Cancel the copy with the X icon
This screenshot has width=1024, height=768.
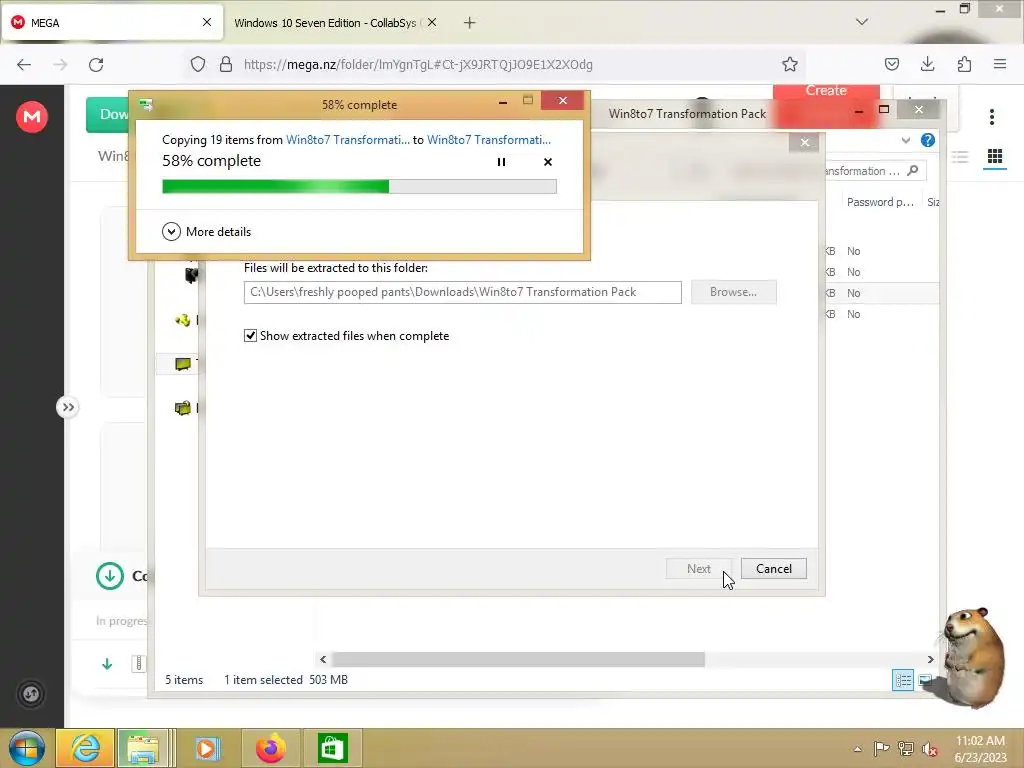point(548,162)
